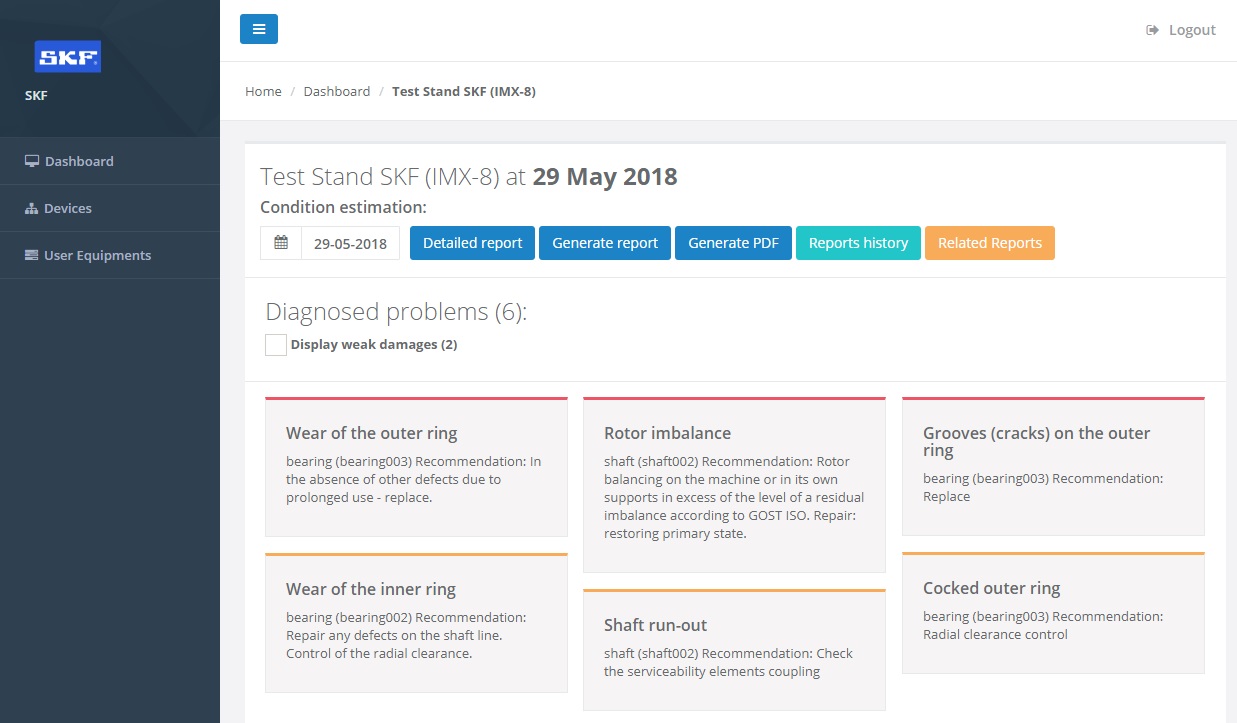Enable the Display weak damages checkbox

tap(276, 345)
